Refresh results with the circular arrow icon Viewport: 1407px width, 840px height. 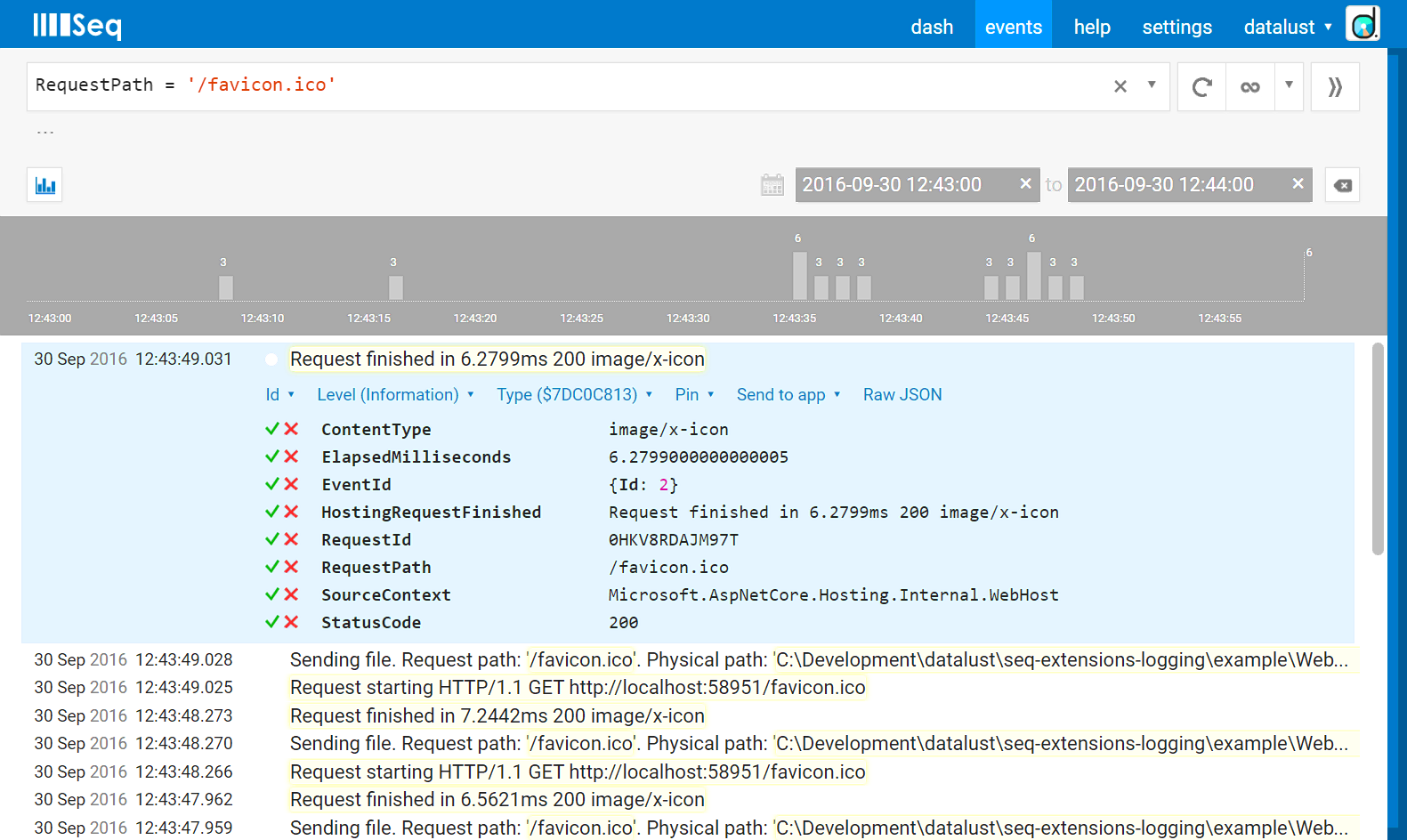tap(1201, 87)
